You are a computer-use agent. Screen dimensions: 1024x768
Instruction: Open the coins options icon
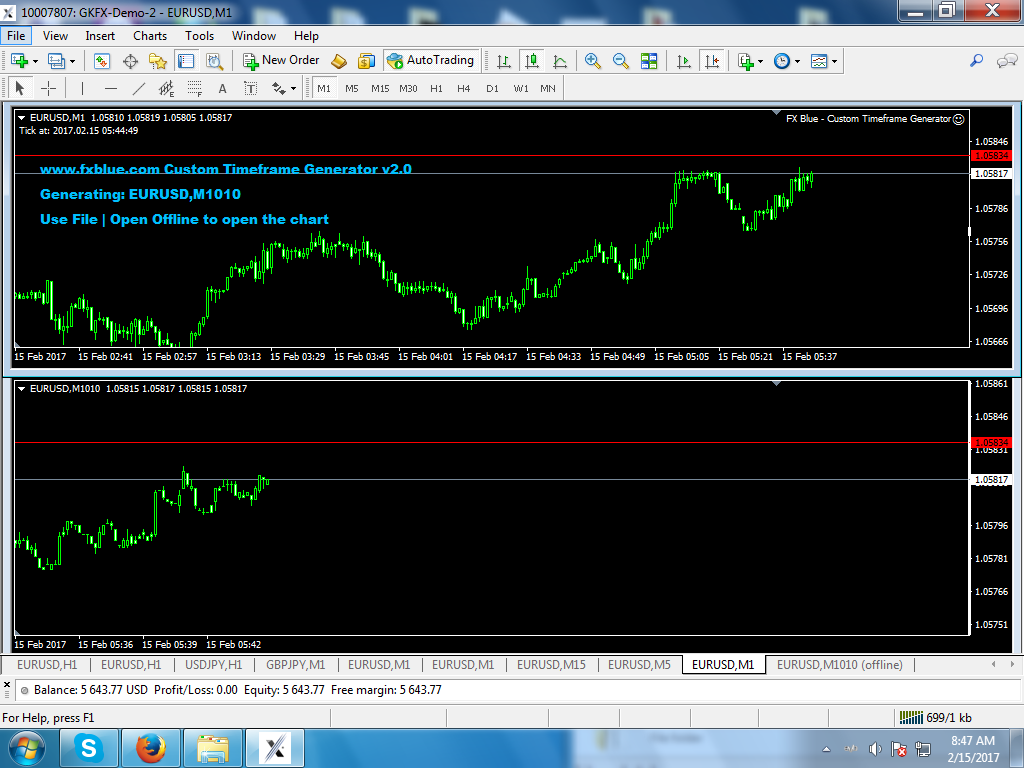coord(366,61)
